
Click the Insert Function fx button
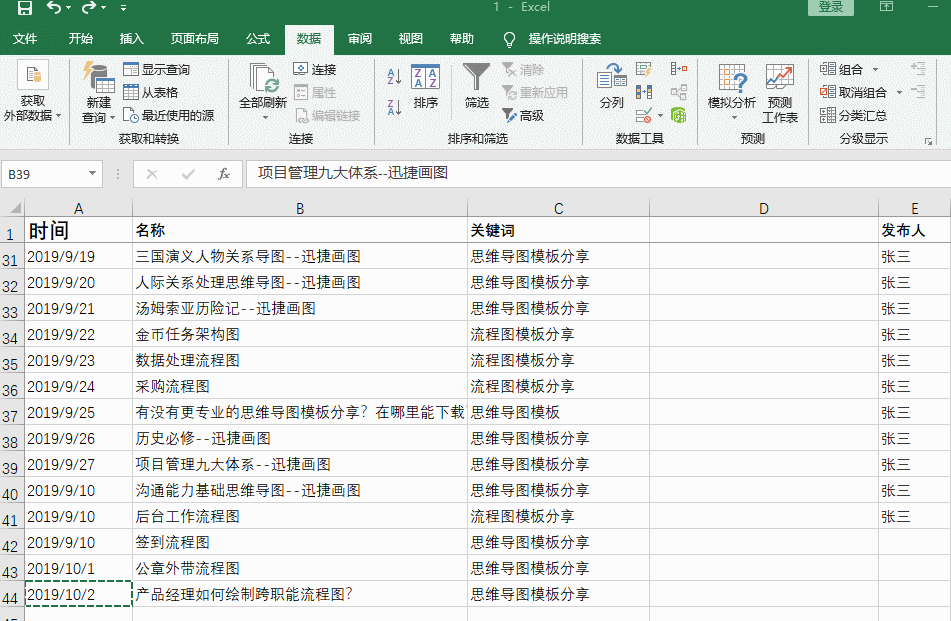tap(224, 174)
